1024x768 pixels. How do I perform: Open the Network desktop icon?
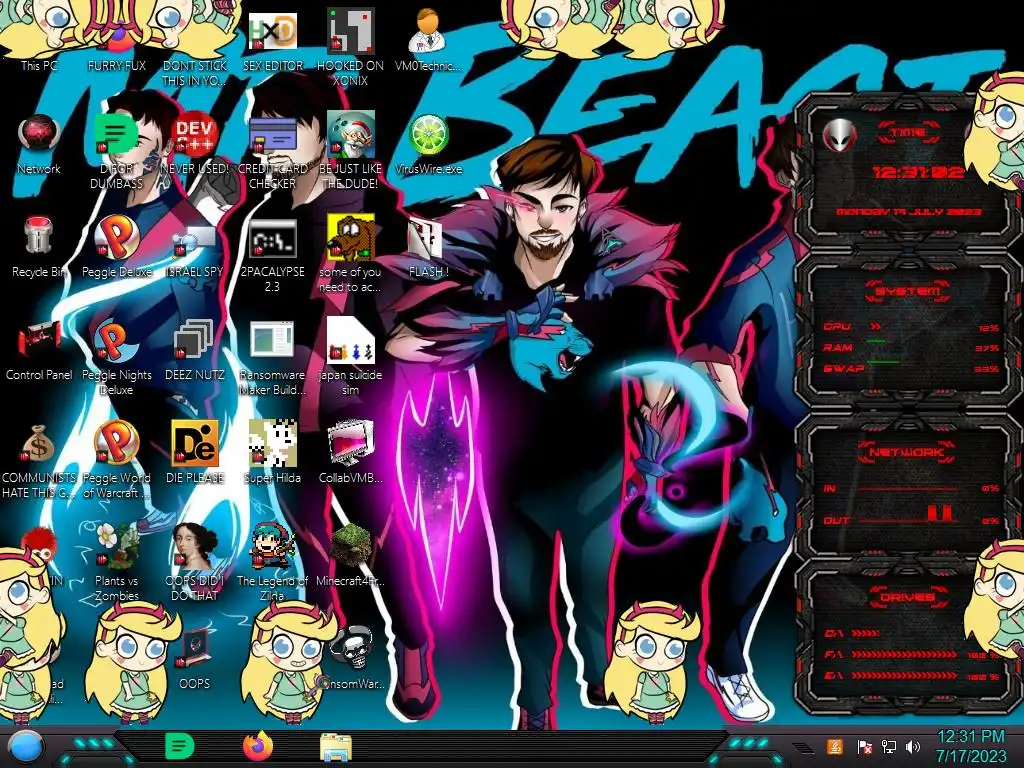39,142
